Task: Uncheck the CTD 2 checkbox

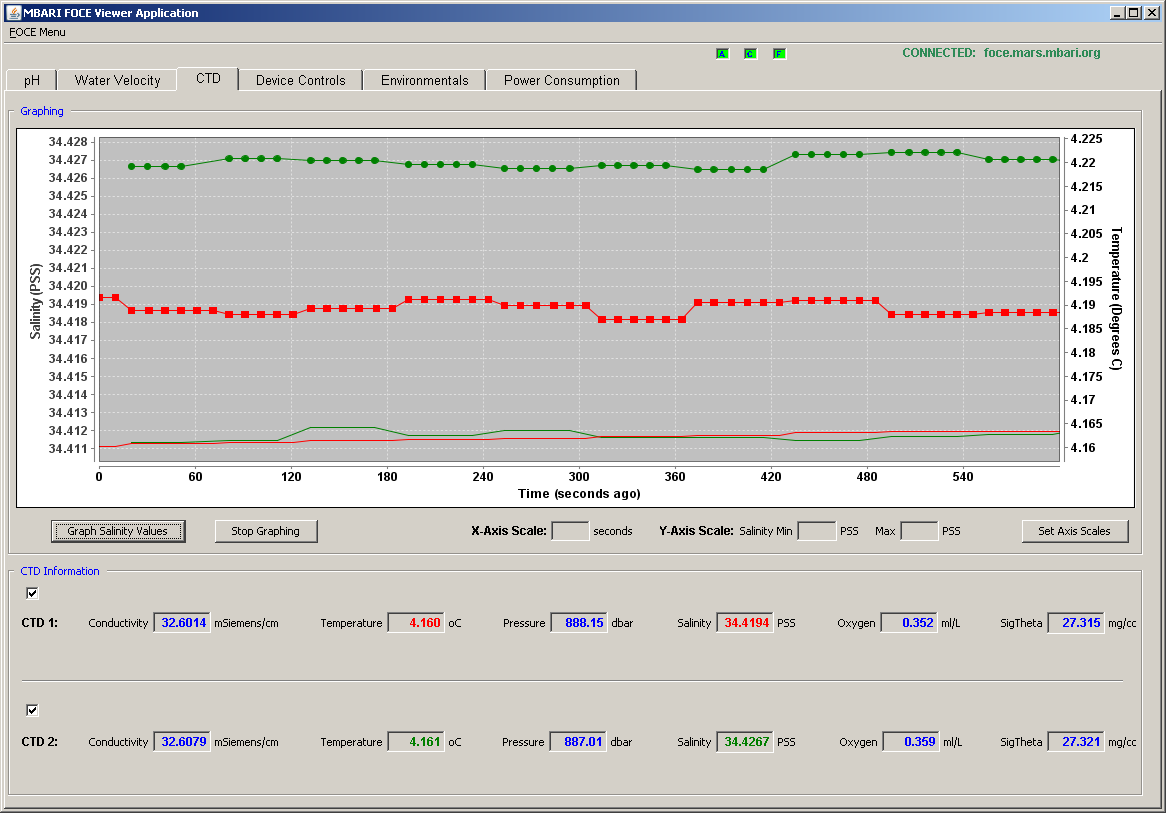Action: (x=32, y=710)
